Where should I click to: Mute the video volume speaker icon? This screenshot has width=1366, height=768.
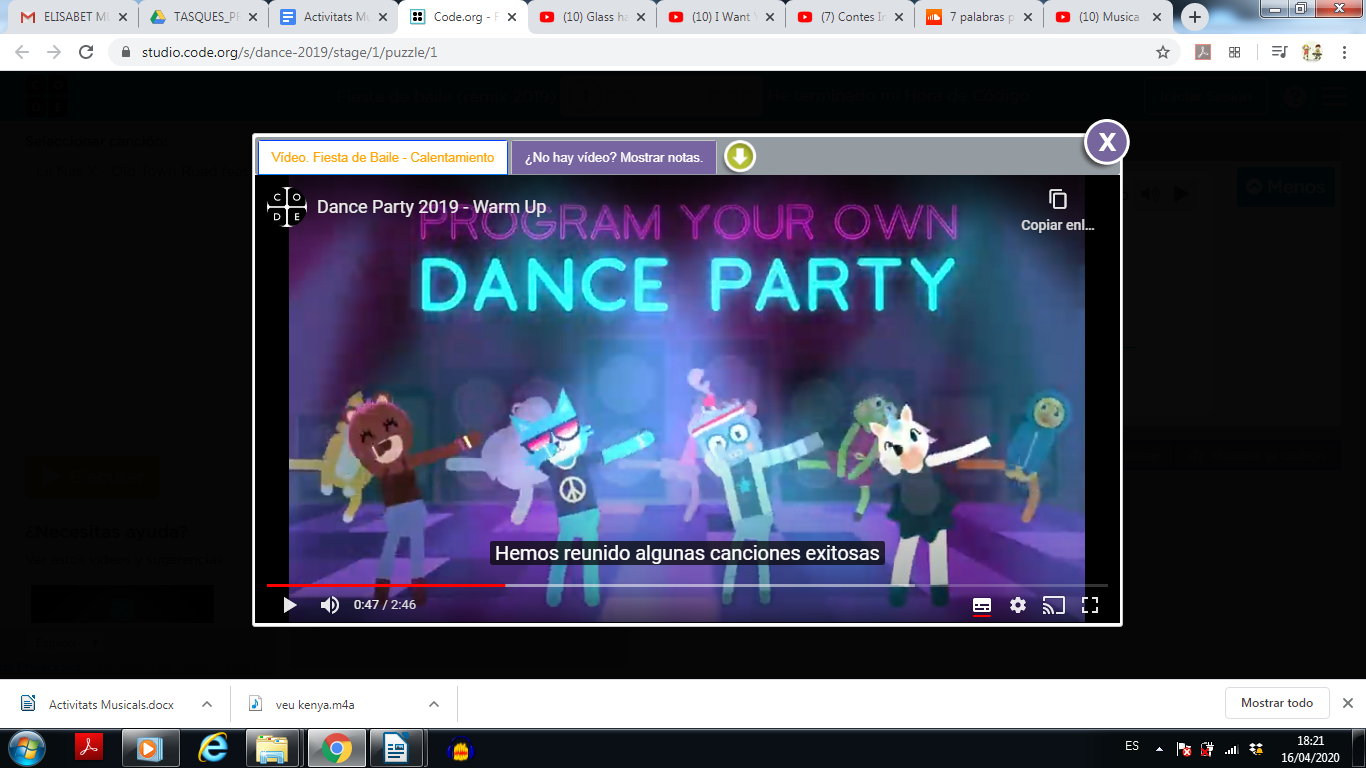click(x=330, y=605)
